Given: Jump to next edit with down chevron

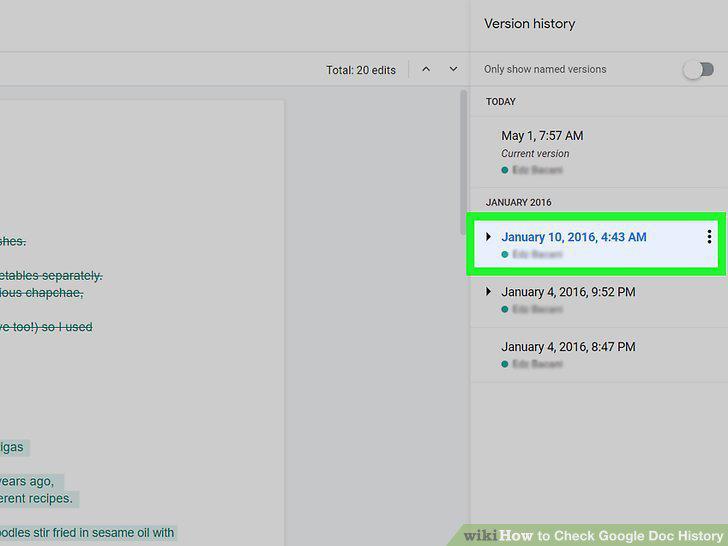Looking at the screenshot, I should [453, 69].
